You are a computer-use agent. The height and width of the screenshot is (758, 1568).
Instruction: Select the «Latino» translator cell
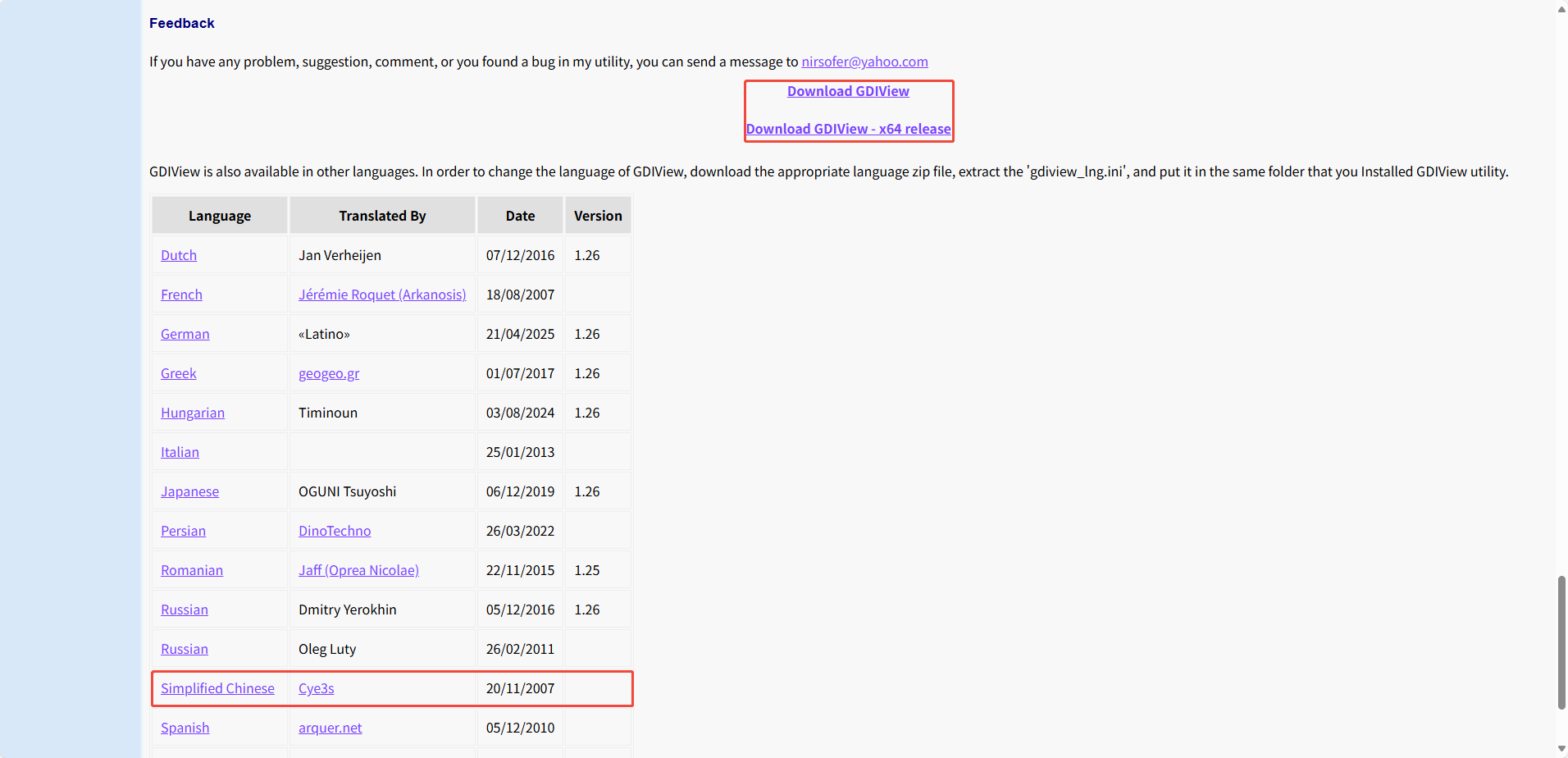point(382,334)
